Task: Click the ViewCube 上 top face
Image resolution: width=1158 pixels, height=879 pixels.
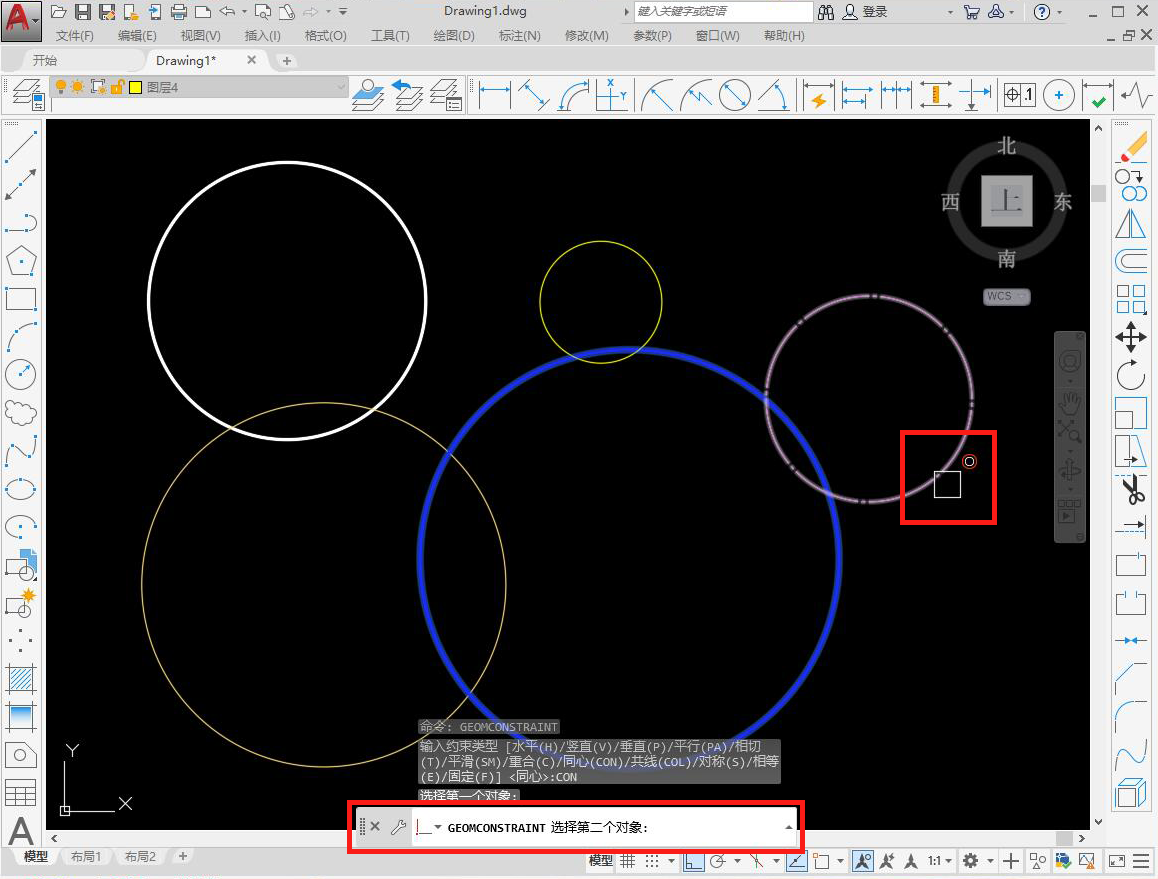Action: (1007, 201)
